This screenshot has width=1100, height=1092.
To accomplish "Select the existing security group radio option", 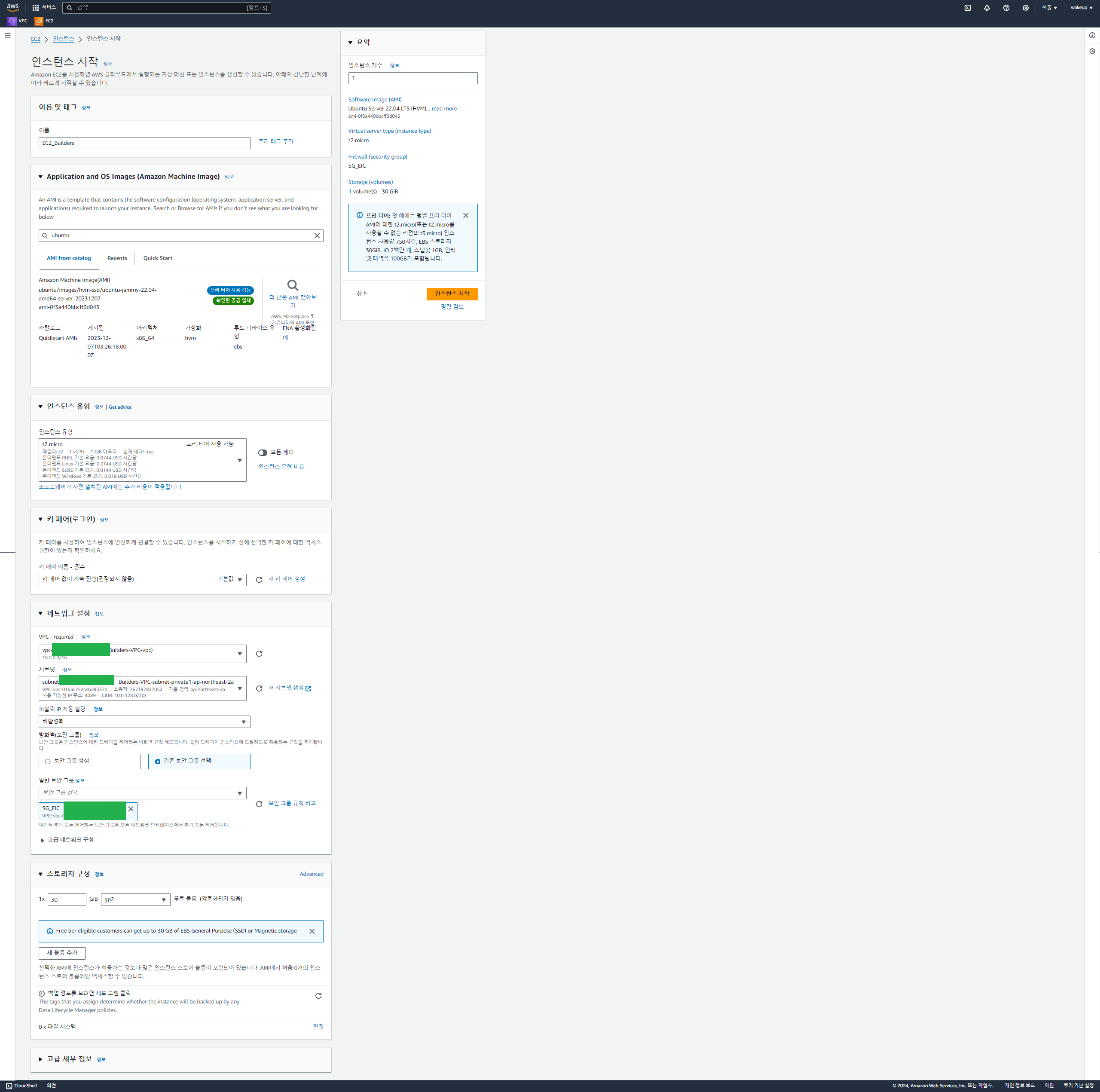I will (158, 762).
